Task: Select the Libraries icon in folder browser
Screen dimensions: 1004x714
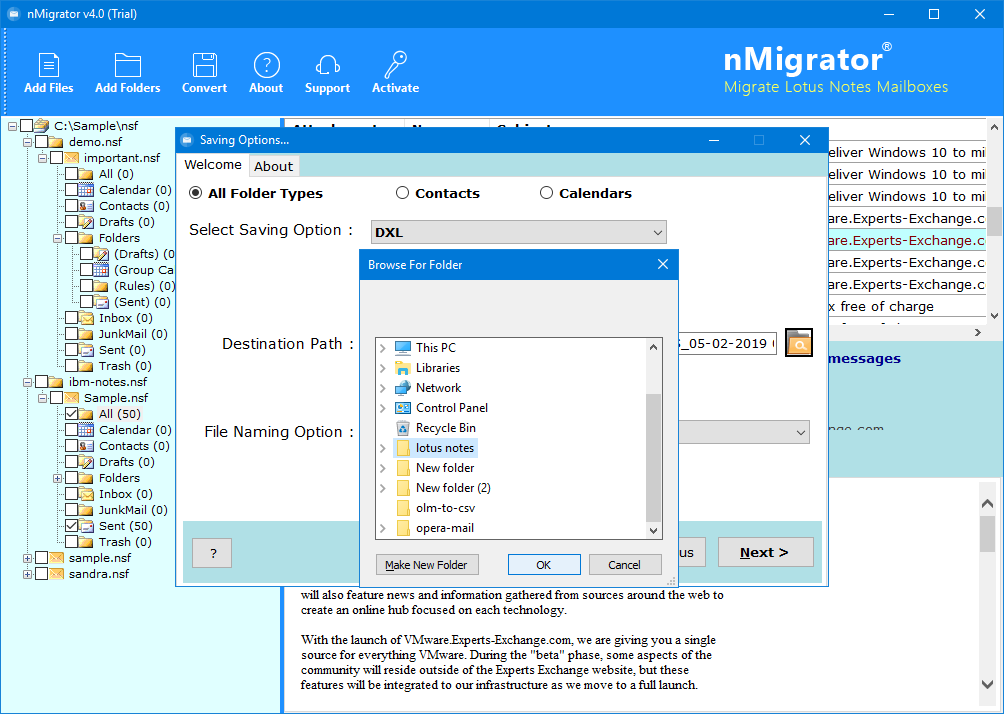Action: 403,368
